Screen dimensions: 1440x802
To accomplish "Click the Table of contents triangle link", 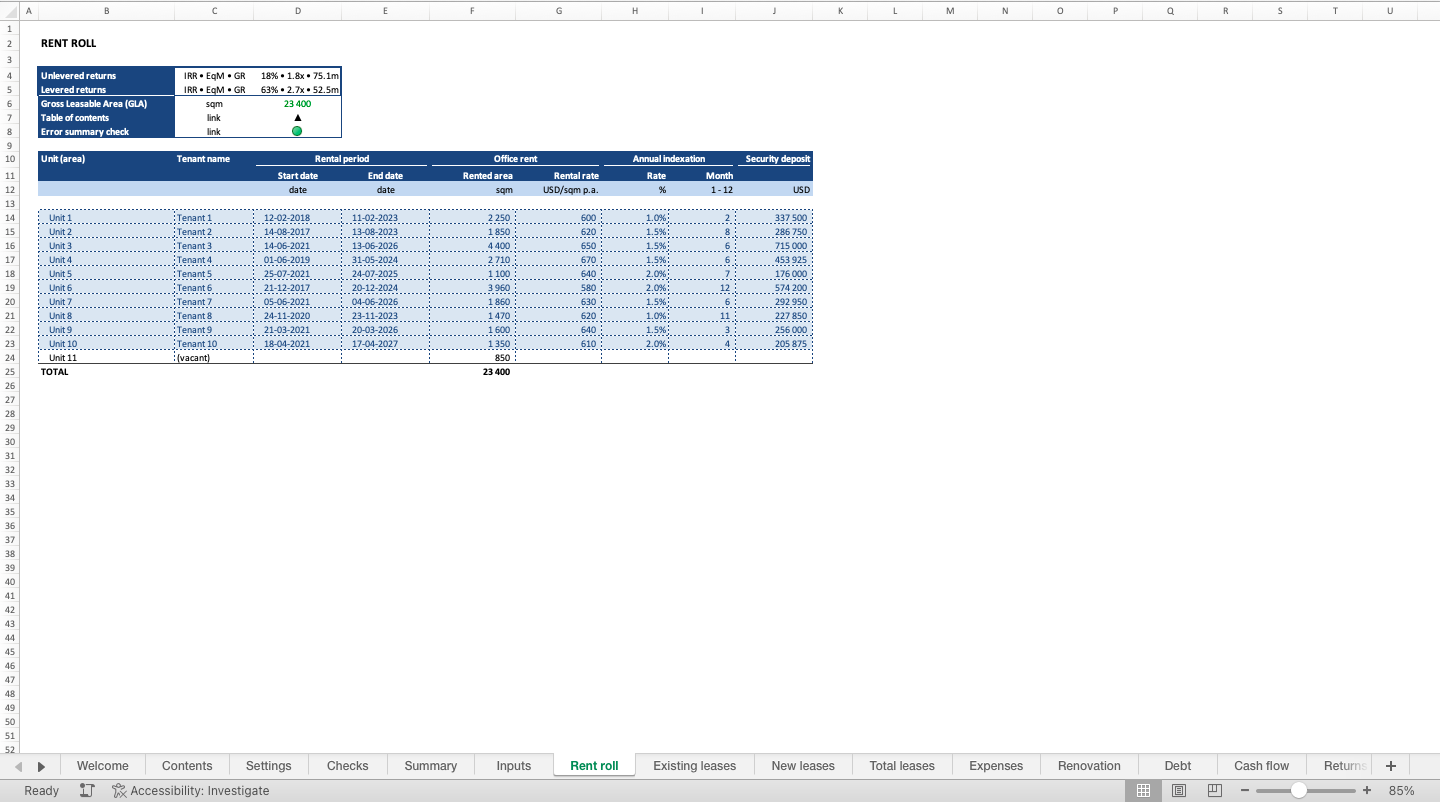I will click(x=297, y=118).
